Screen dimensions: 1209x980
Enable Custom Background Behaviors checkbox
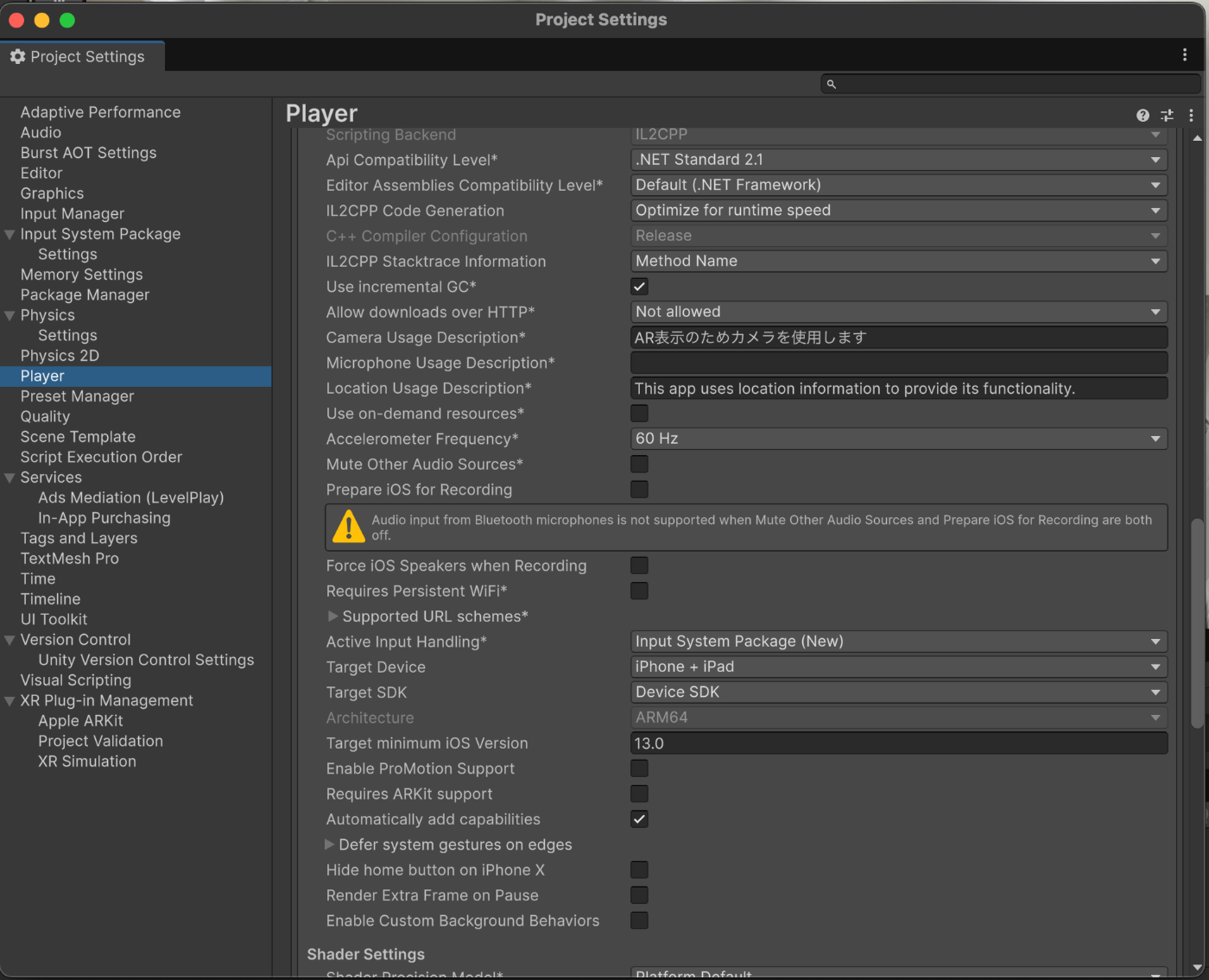pyautogui.click(x=639, y=920)
